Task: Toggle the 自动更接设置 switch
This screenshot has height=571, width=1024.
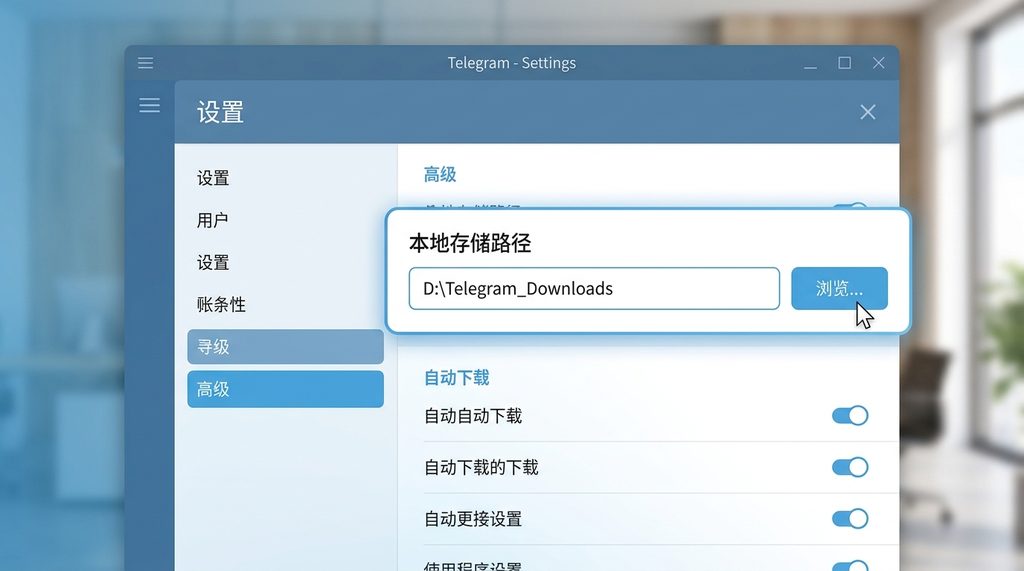Action: tap(850, 519)
